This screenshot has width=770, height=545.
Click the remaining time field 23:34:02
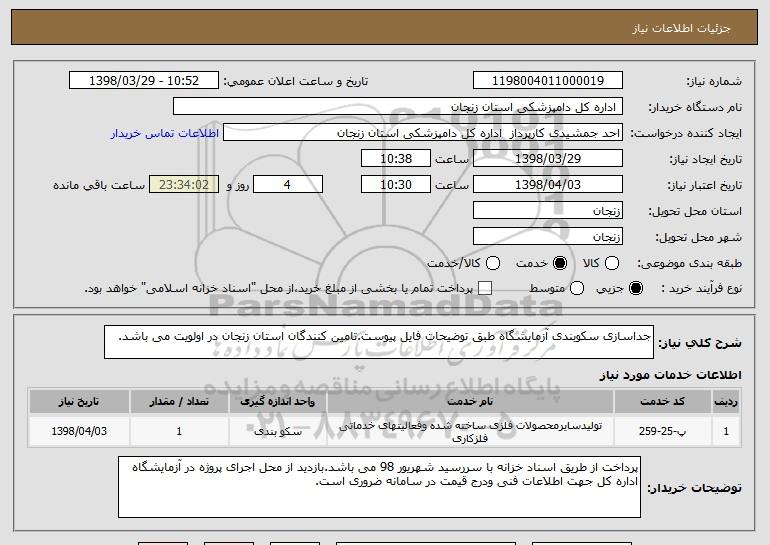tap(184, 185)
